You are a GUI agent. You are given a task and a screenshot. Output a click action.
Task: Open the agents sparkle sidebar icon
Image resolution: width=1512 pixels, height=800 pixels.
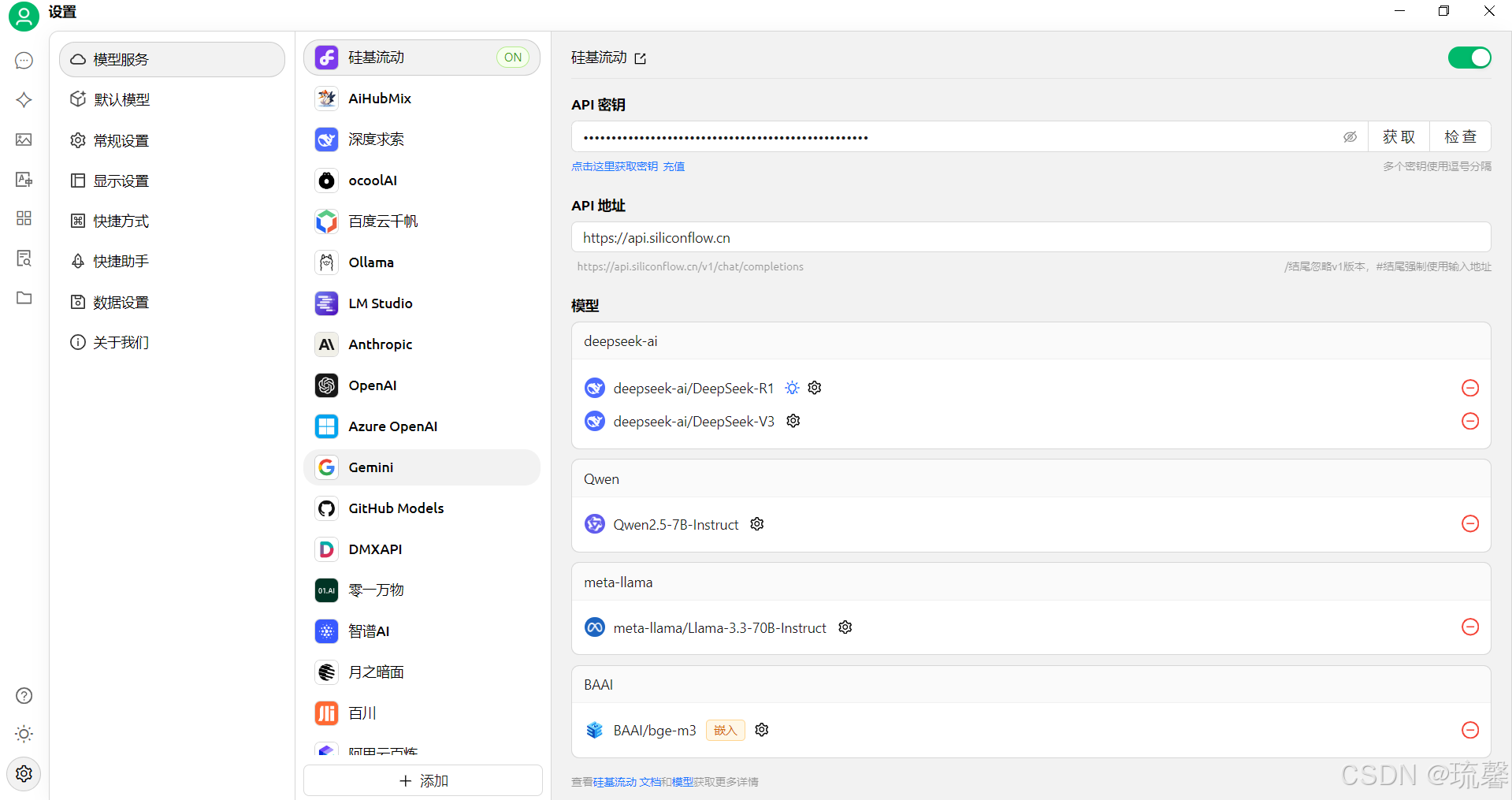pyautogui.click(x=24, y=100)
